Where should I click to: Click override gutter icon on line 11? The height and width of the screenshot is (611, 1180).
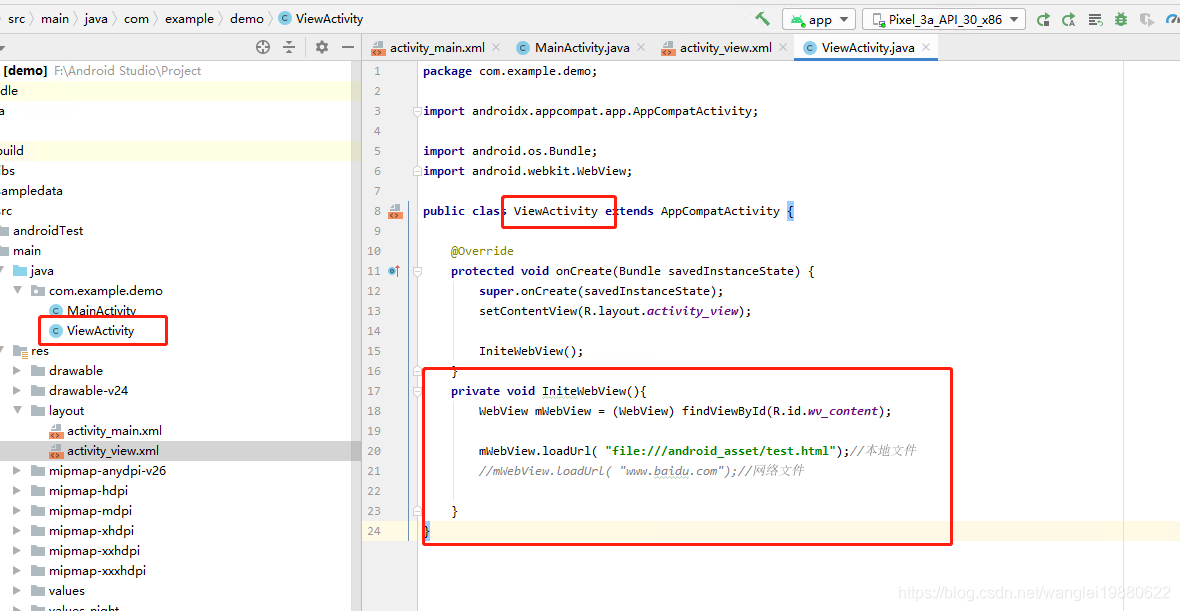[394, 271]
